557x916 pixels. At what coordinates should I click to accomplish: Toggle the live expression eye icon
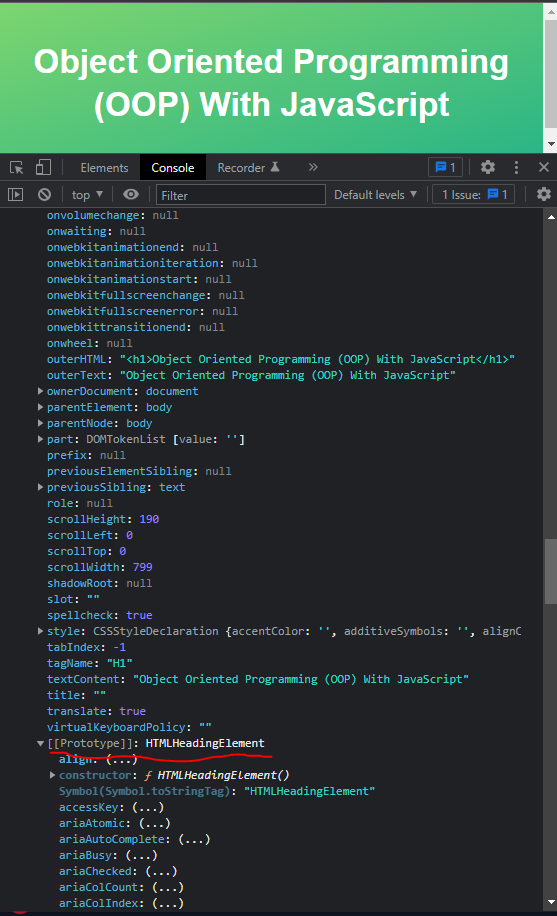pos(131,195)
